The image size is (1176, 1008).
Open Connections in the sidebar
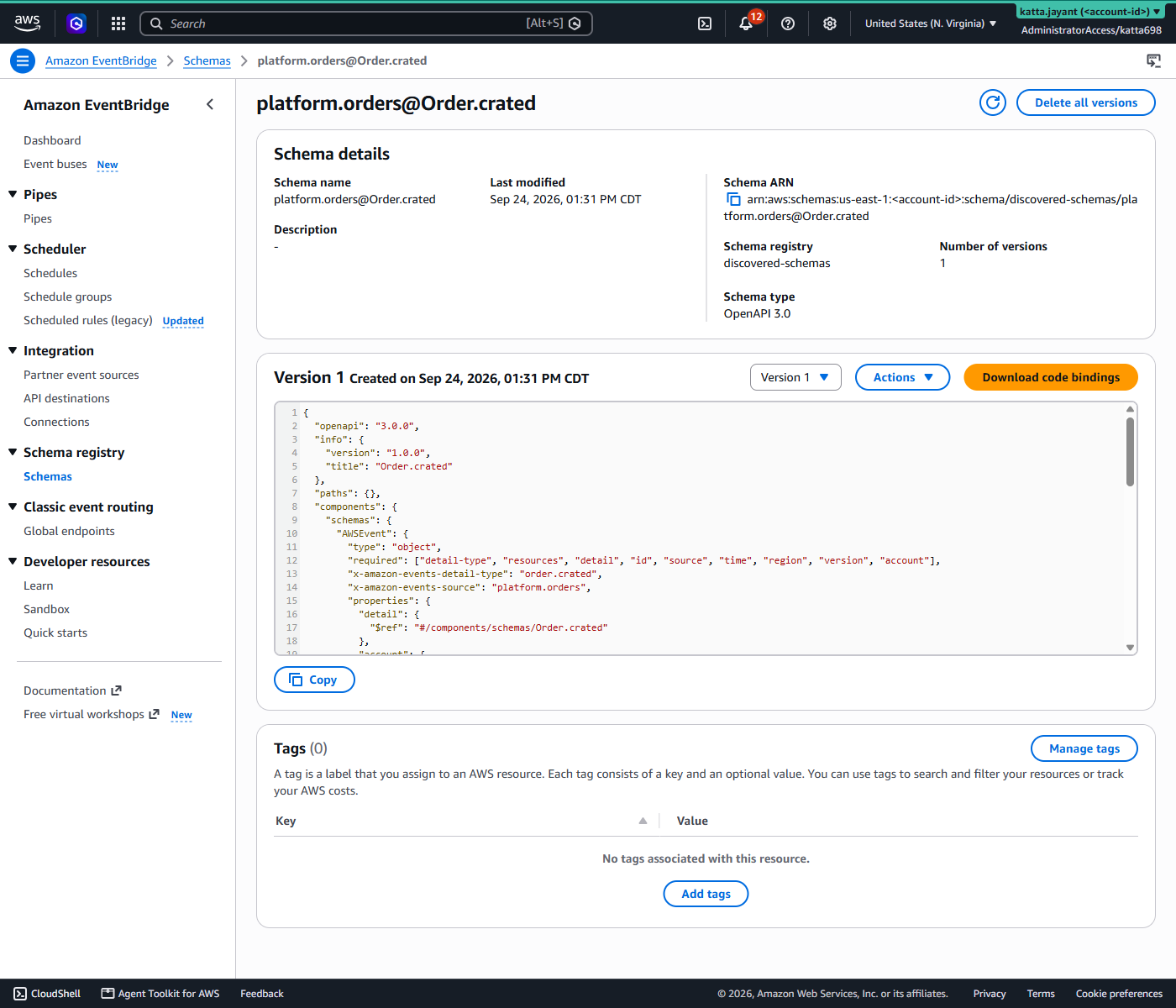[56, 422]
